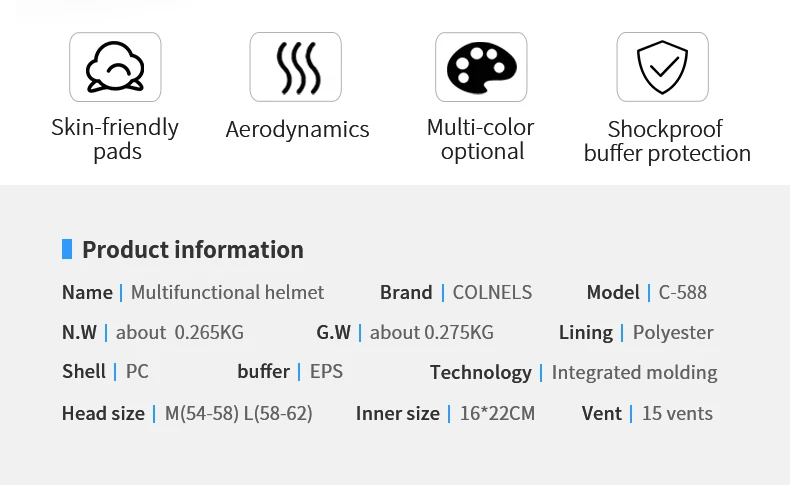Click the G.W about 0.275KG value
The width and height of the screenshot is (790, 488).
coord(432,333)
